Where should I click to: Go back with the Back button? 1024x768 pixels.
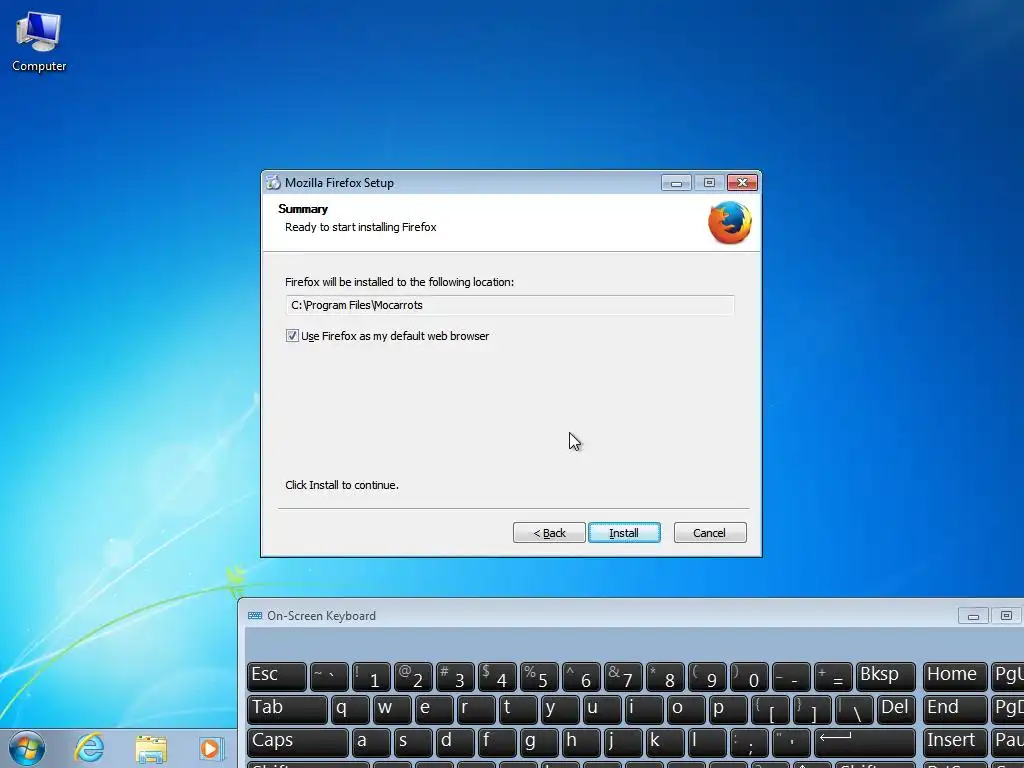pyautogui.click(x=549, y=533)
